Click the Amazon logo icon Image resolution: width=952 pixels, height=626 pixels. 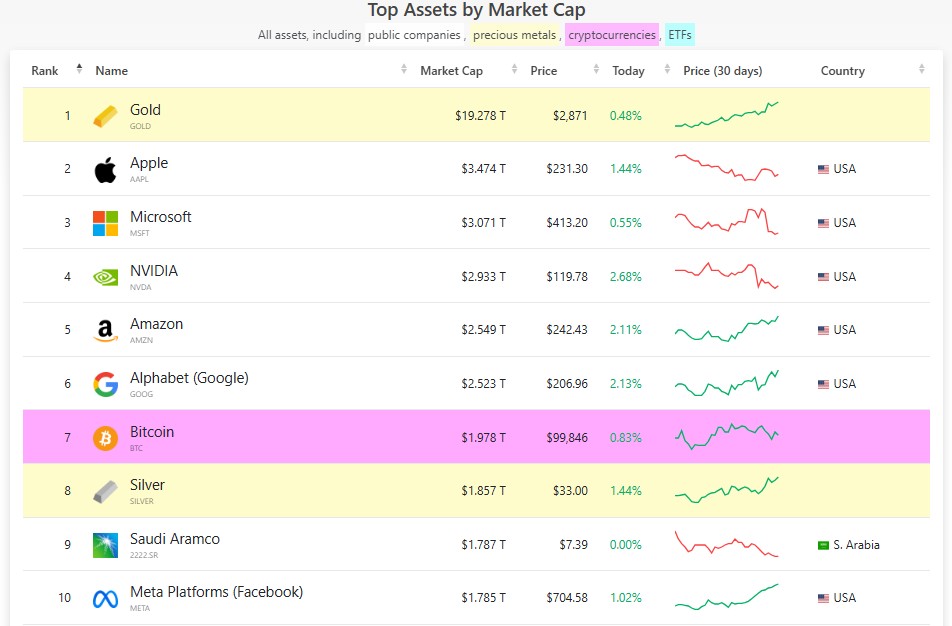click(105, 331)
